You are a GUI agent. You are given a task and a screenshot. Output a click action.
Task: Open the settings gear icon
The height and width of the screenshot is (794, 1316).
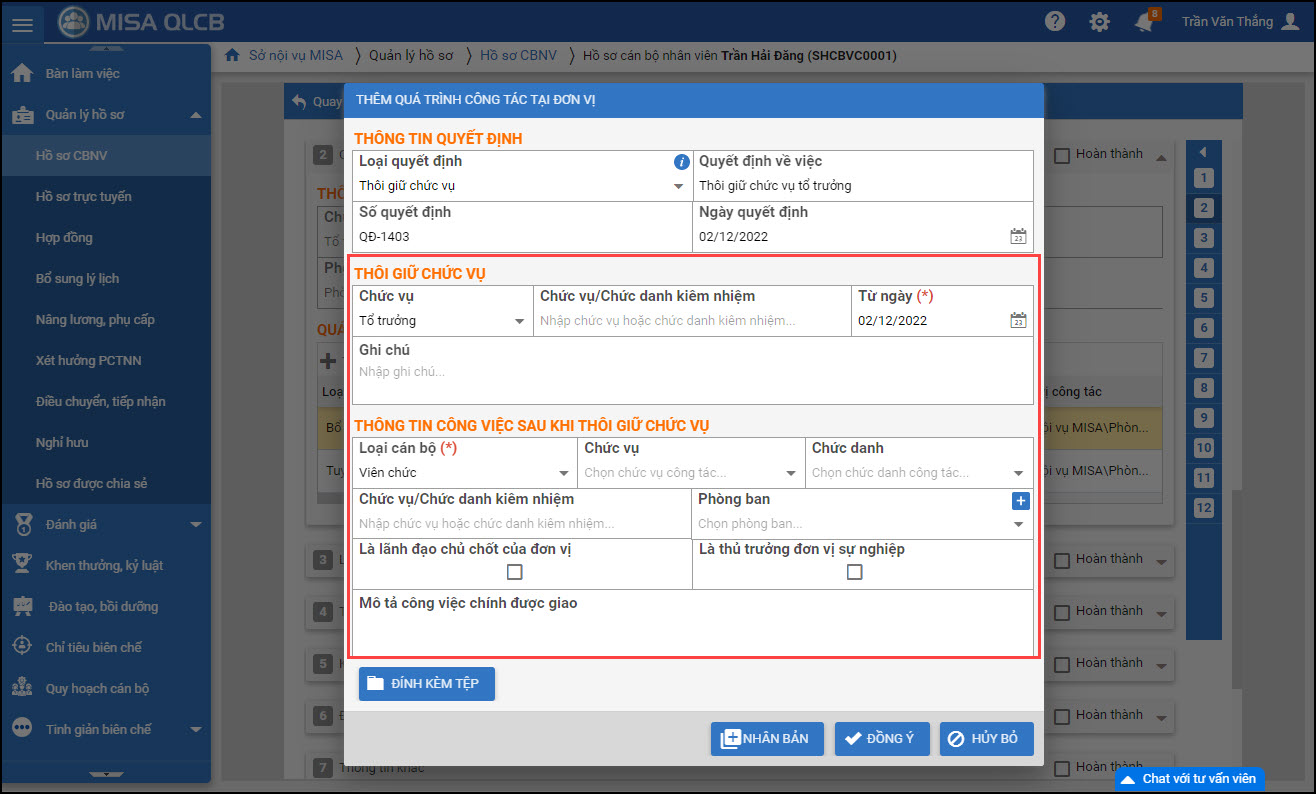(x=1099, y=21)
